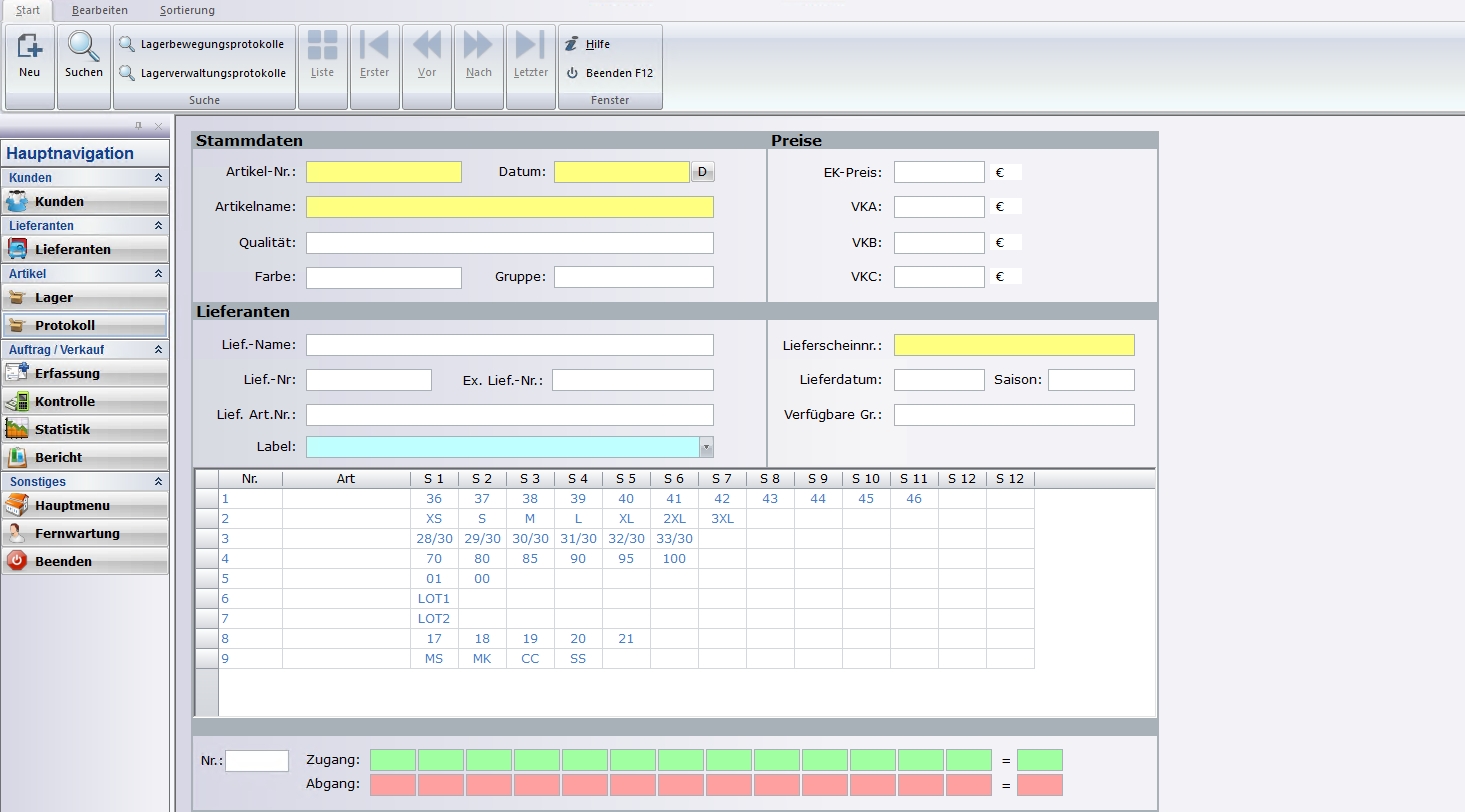Click the D button beside Datum
Image resolution: width=1465 pixels, height=812 pixels.
point(702,172)
